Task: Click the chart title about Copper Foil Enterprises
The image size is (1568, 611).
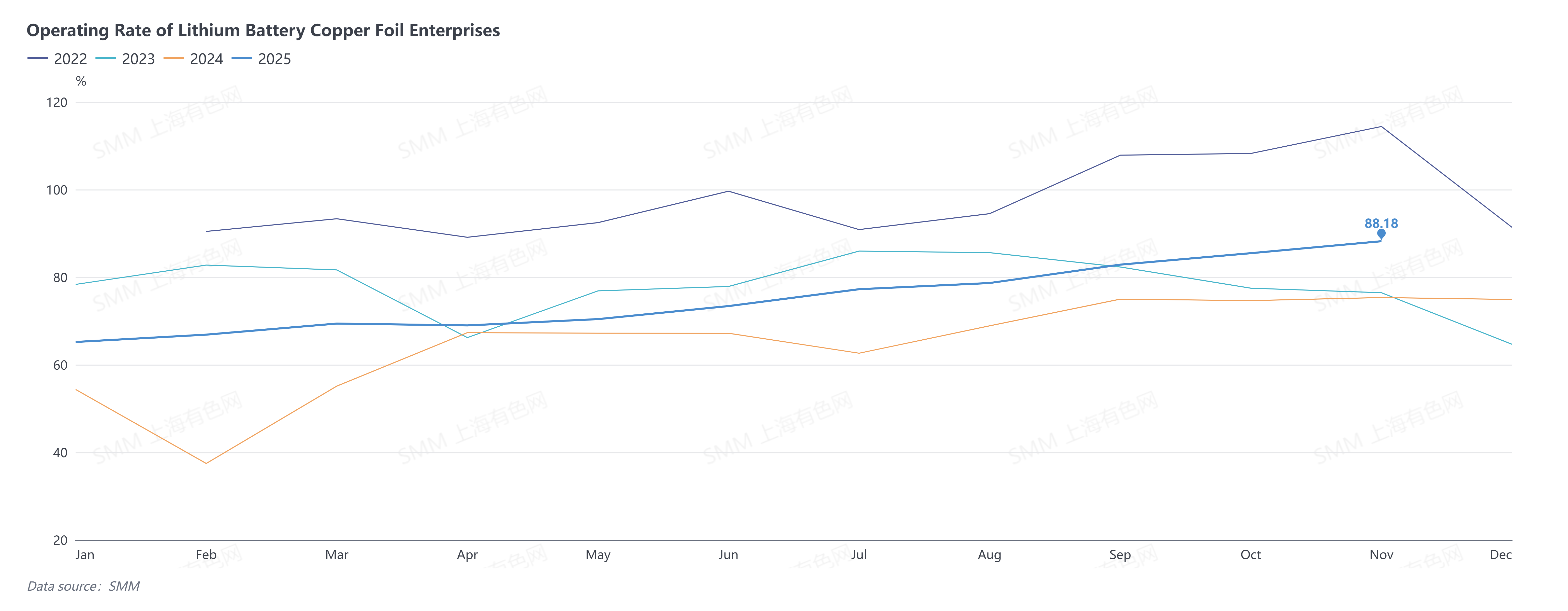Action: point(263,31)
